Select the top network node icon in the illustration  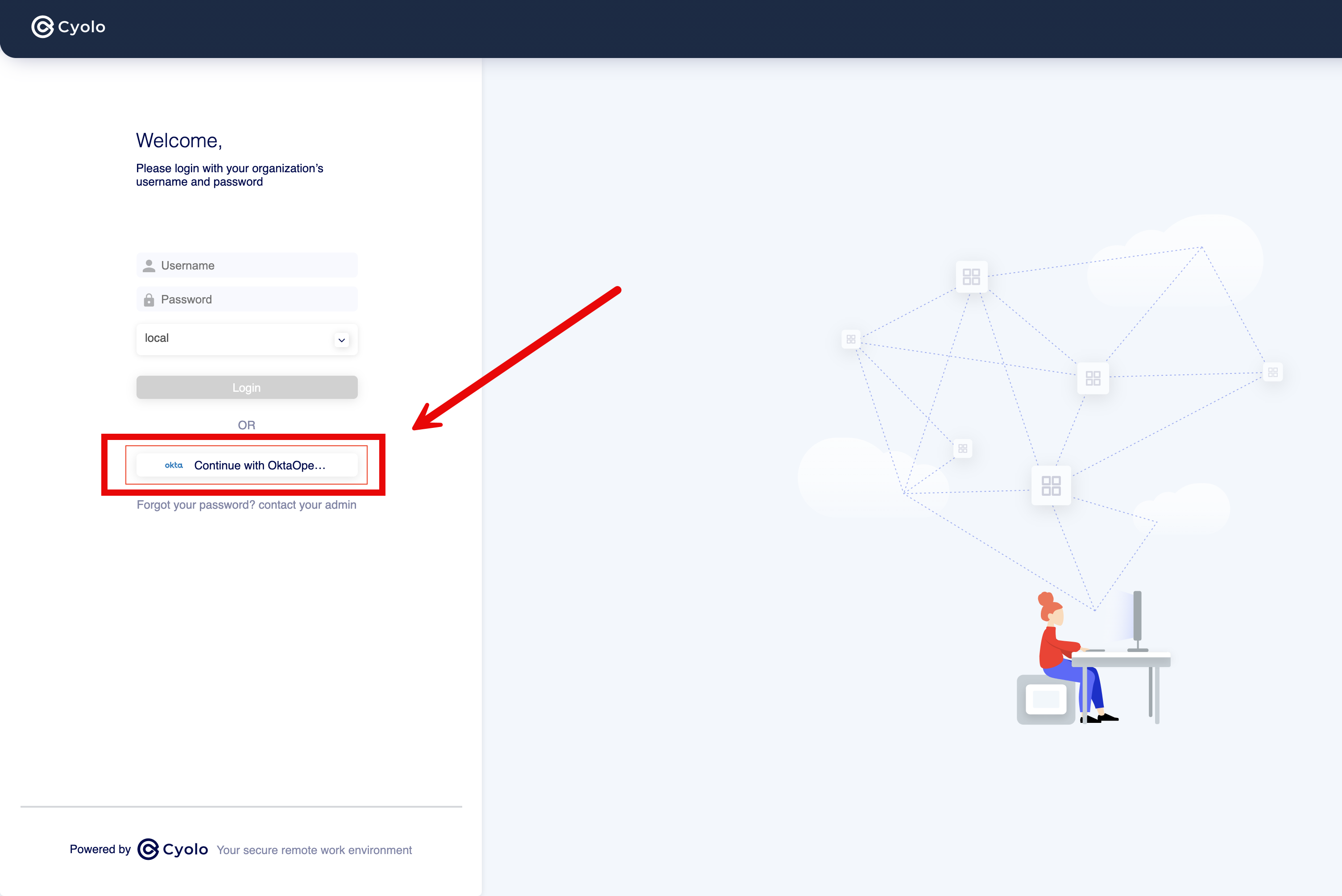971,277
